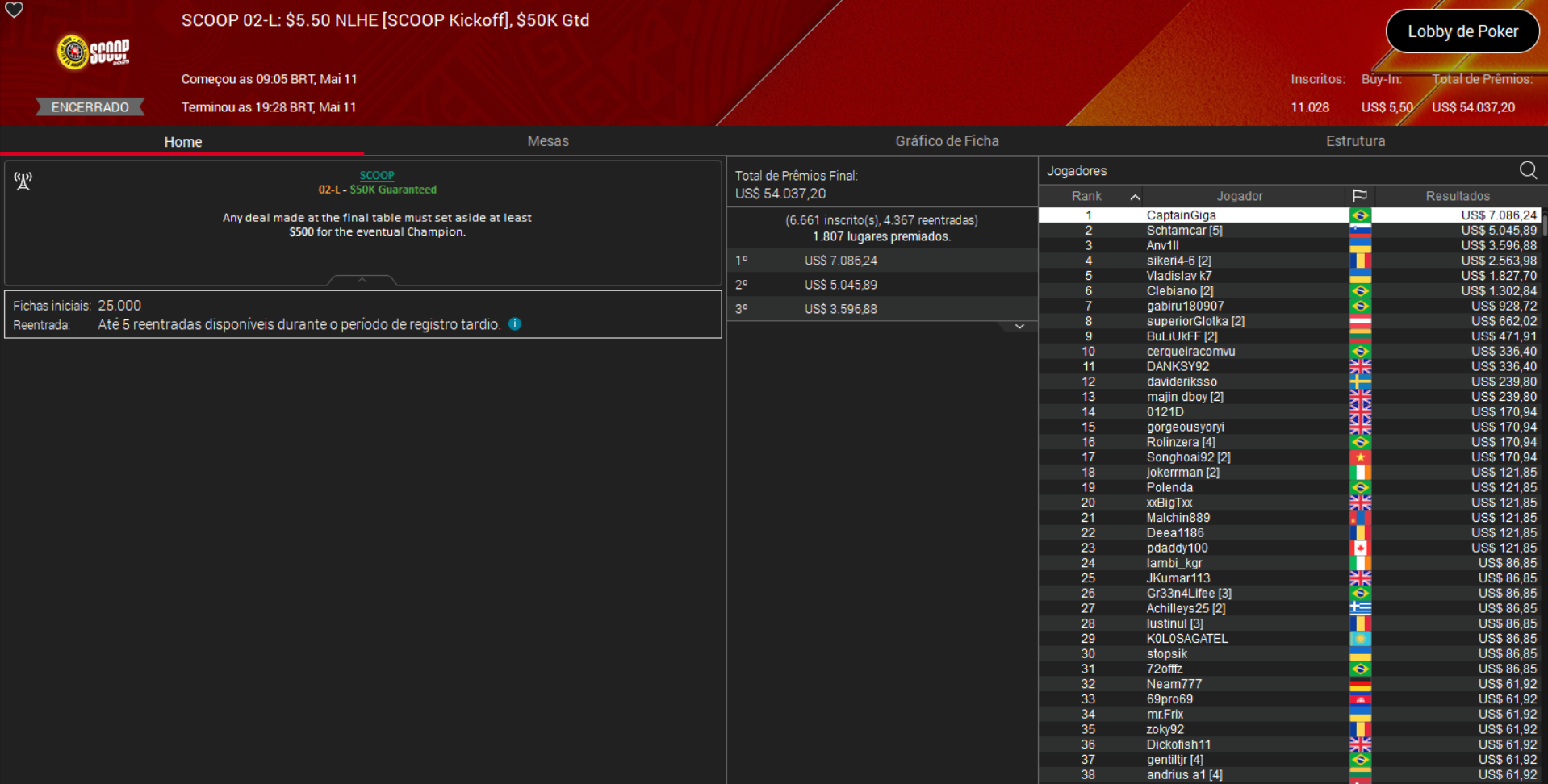The height and width of the screenshot is (784, 1548).
Task: Select player row sikeri4-6 [2]
Action: point(1290,261)
